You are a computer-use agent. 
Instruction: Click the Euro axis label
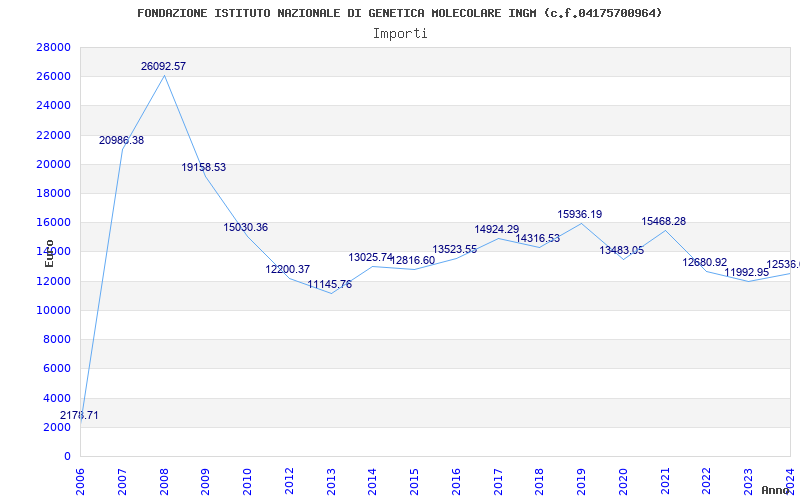point(49,254)
